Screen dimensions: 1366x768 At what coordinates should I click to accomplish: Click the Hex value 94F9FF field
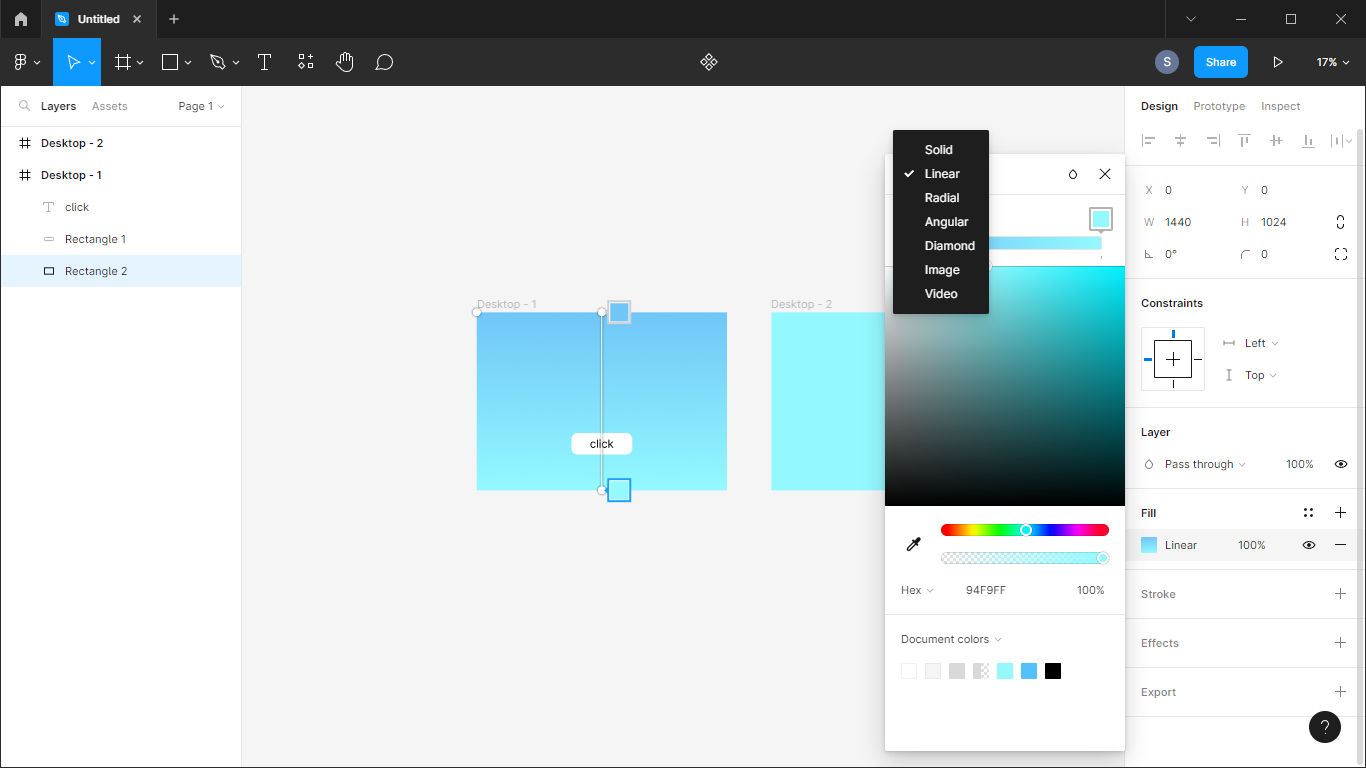986,590
